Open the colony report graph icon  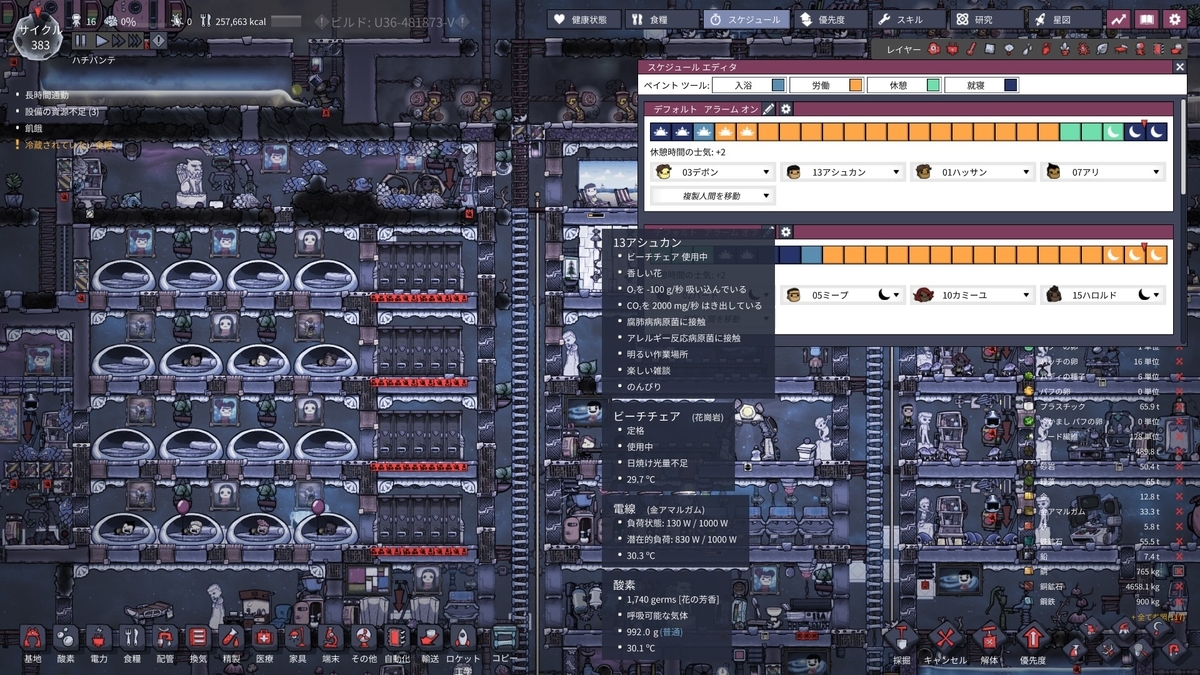coord(1119,19)
